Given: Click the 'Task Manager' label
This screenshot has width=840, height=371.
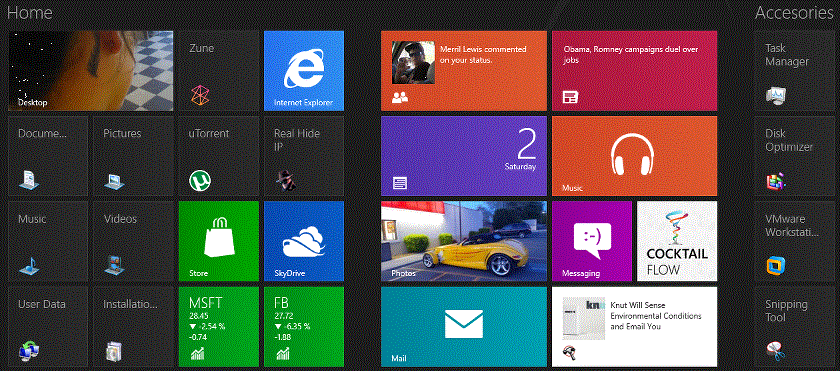Looking at the screenshot, I should 786,55.
